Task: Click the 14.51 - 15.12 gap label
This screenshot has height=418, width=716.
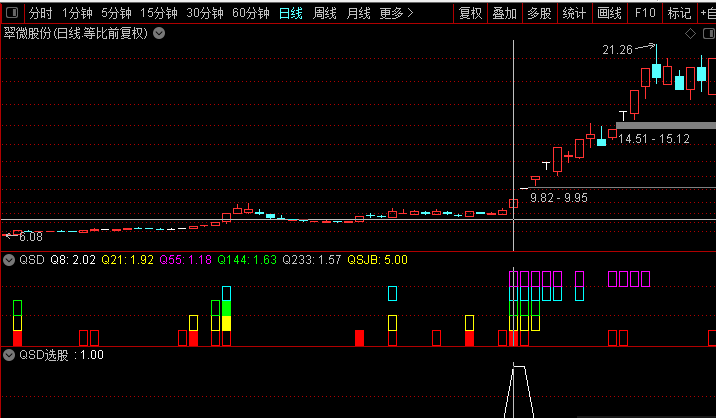Action: click(x=654, y=139)
